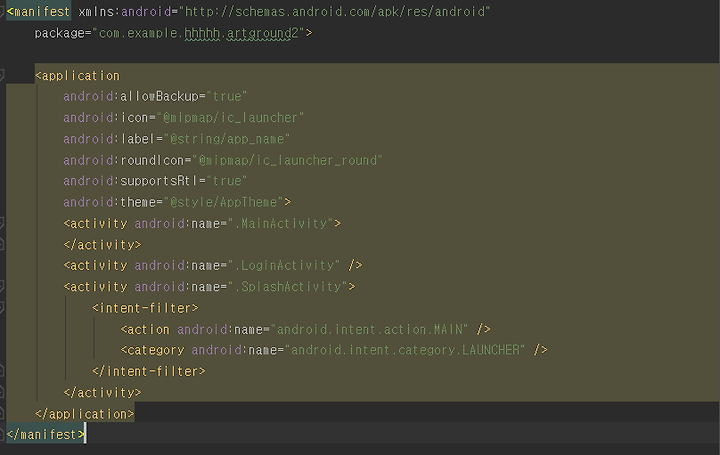Click the </activity> tag after </intent-filter>
This screenshot has height=455, width=720.
[102, 393]
